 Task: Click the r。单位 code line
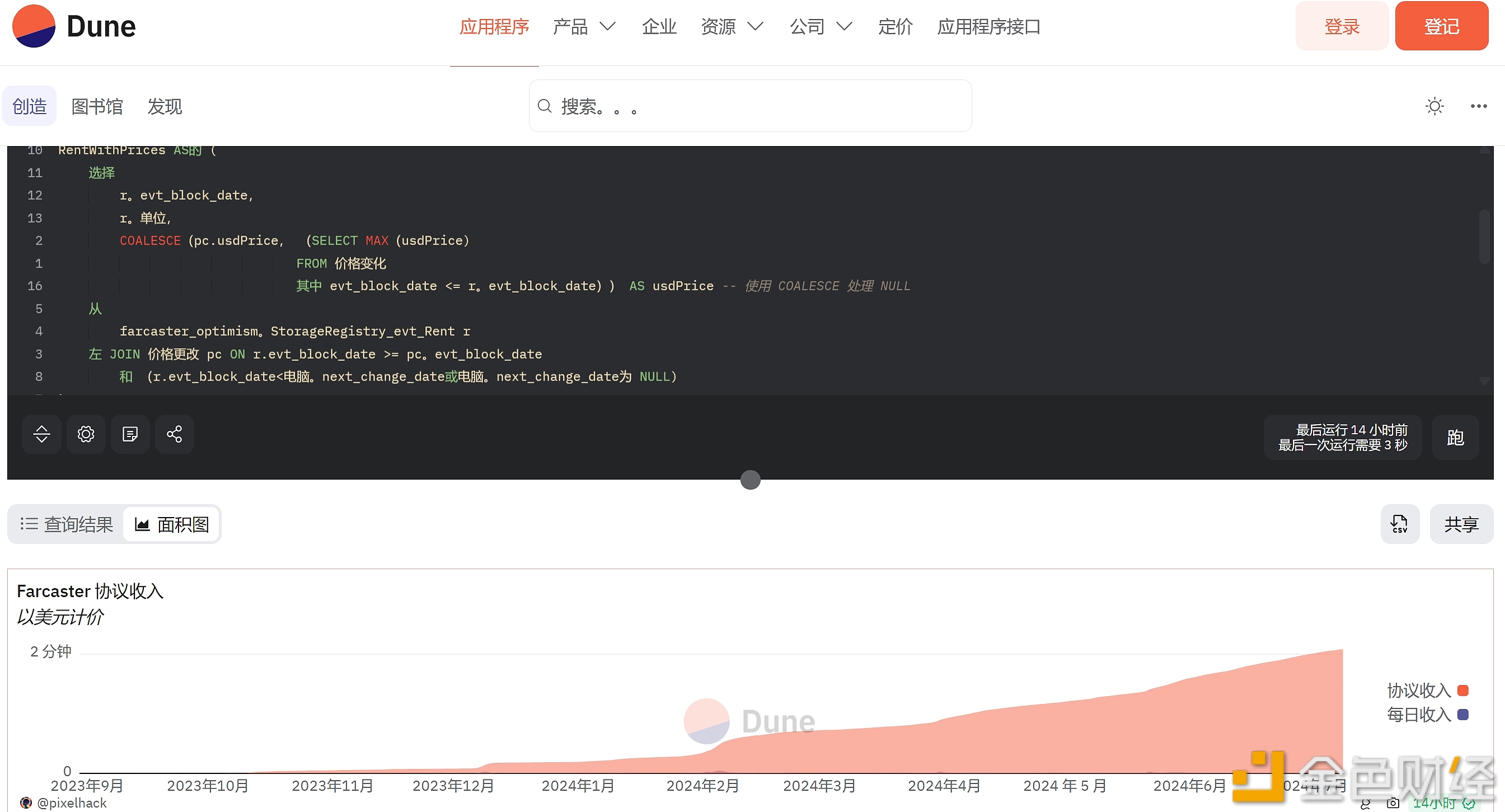[x=145, y=218]
